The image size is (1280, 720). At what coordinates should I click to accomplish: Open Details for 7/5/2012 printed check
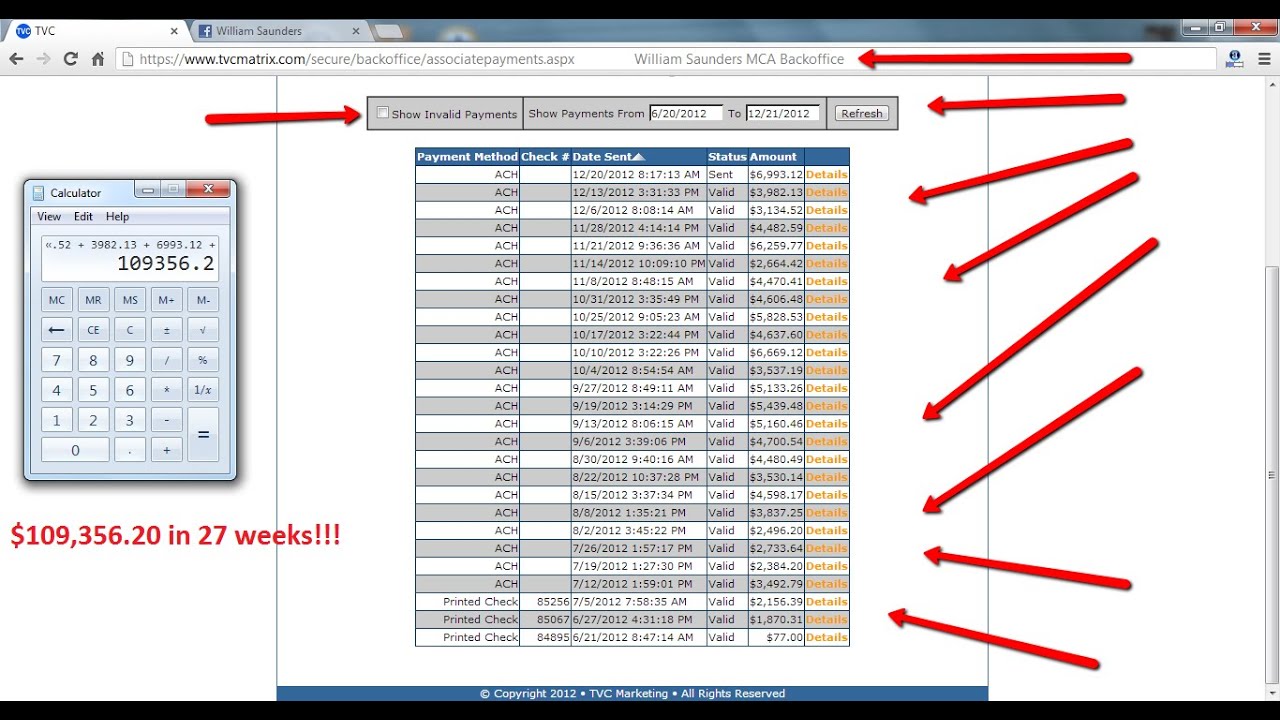click(x=827, y=602)
